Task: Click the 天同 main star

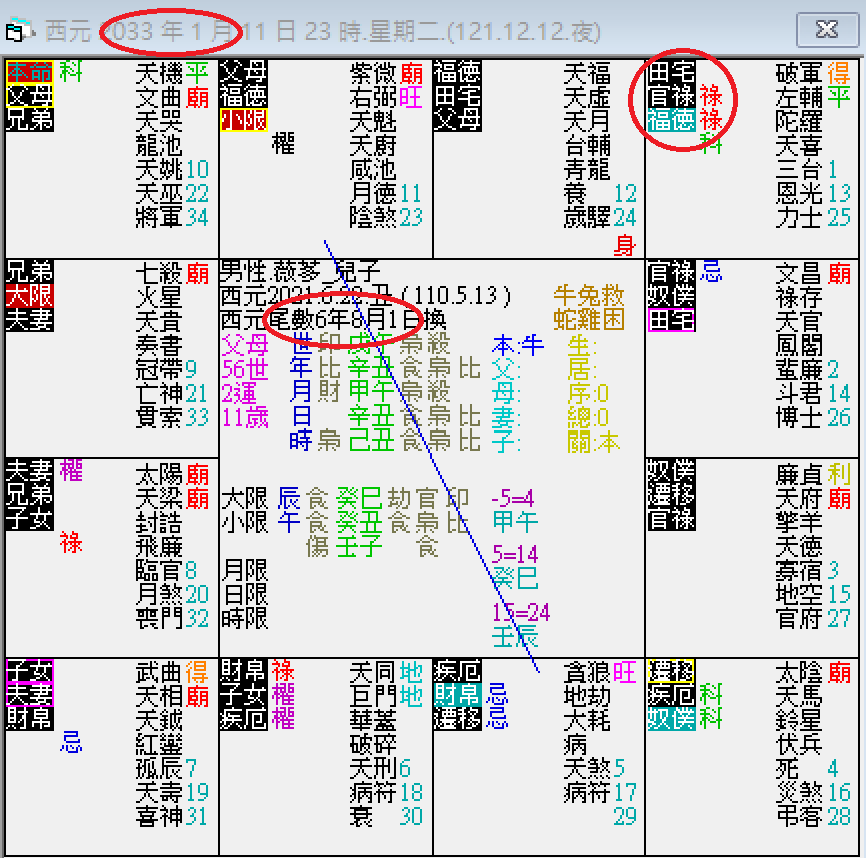Action: (373, 672)
